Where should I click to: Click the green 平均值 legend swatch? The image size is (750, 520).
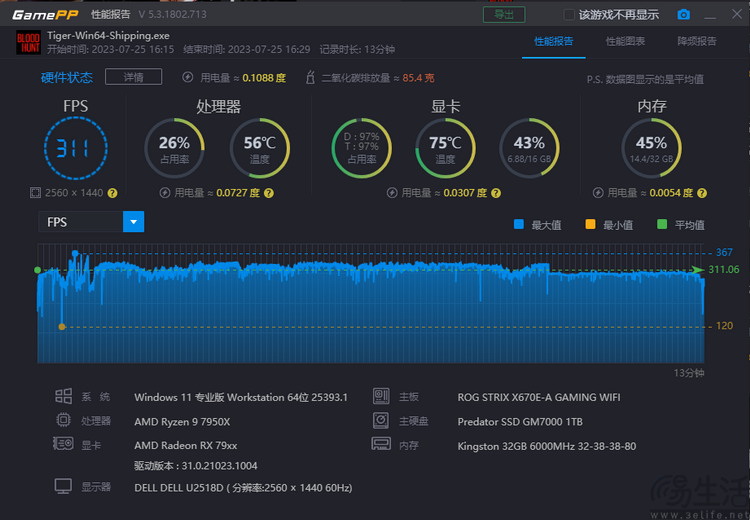[x=662, y=224]
